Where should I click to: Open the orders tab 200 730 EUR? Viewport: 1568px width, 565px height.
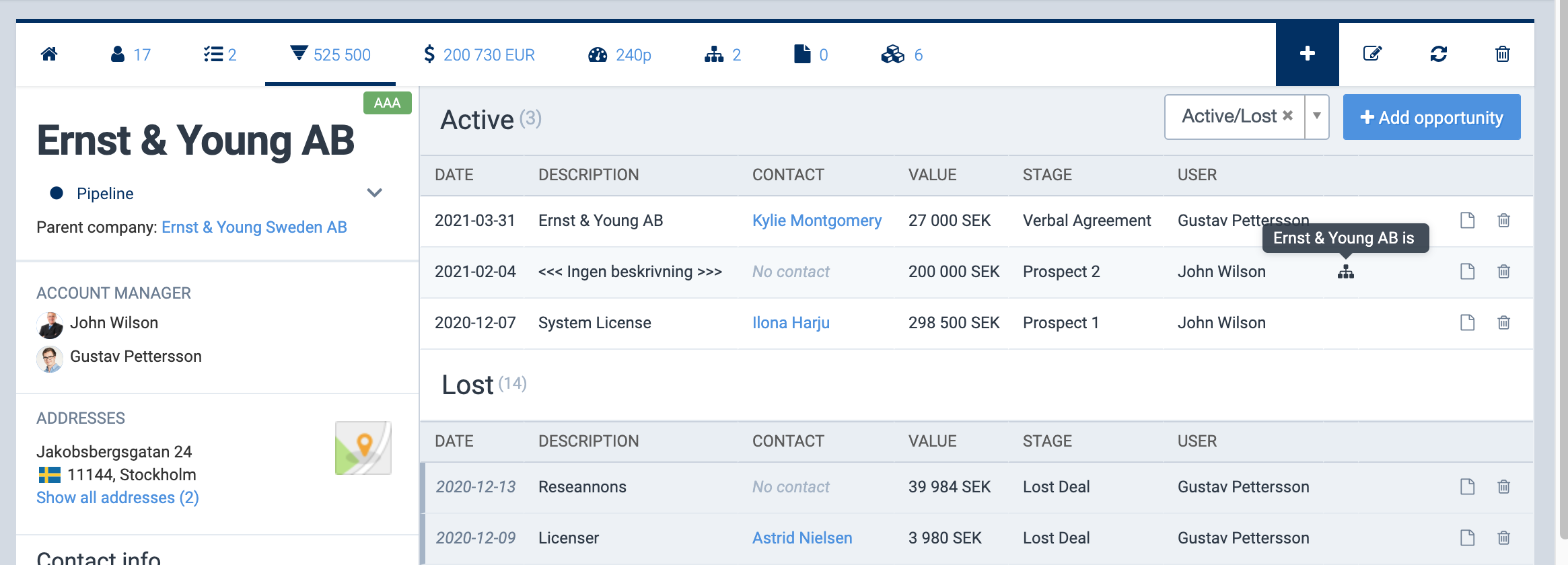tap(478, 54)
